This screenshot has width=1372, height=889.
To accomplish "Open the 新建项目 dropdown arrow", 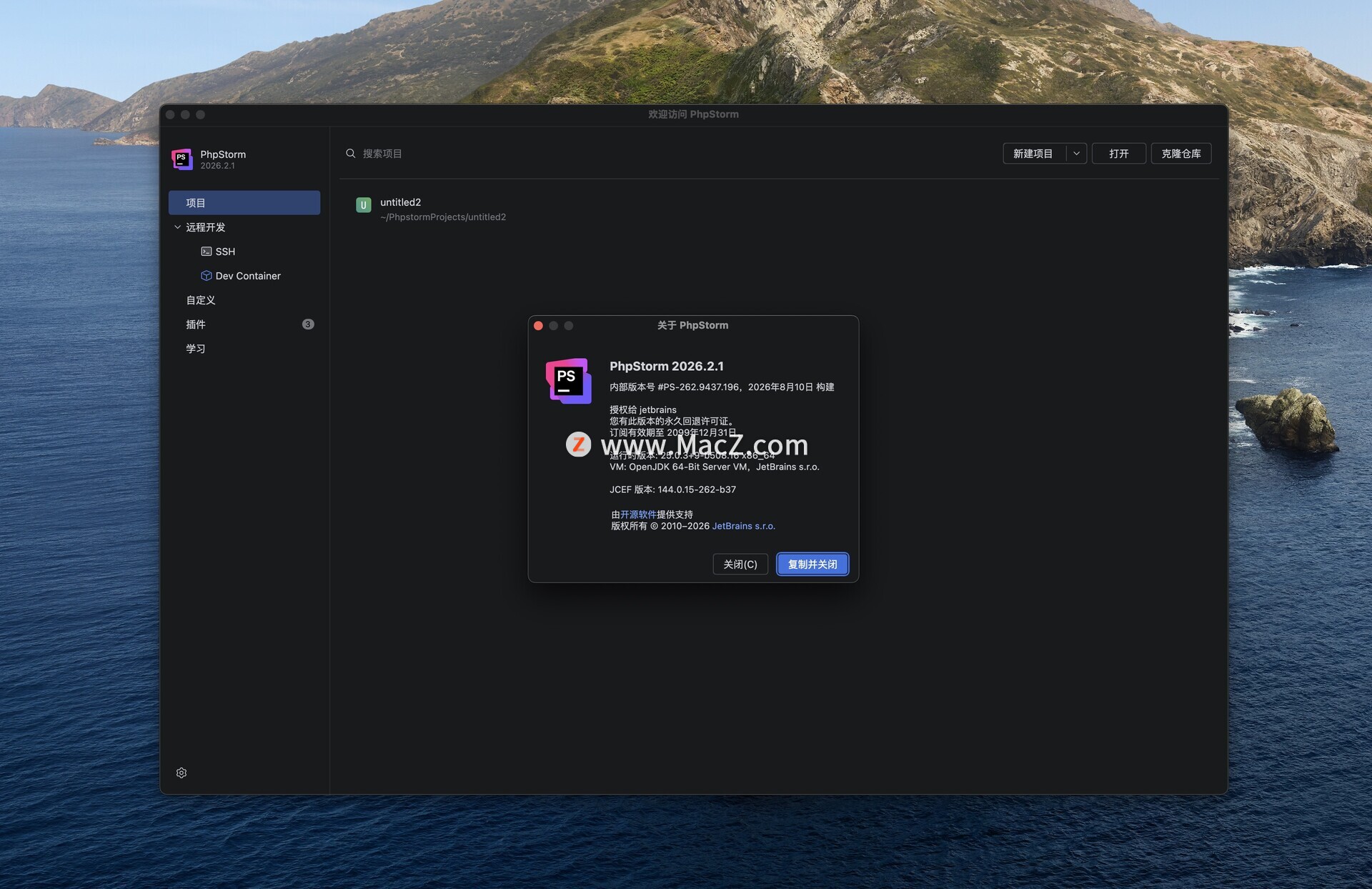I will click(1076, 154).
